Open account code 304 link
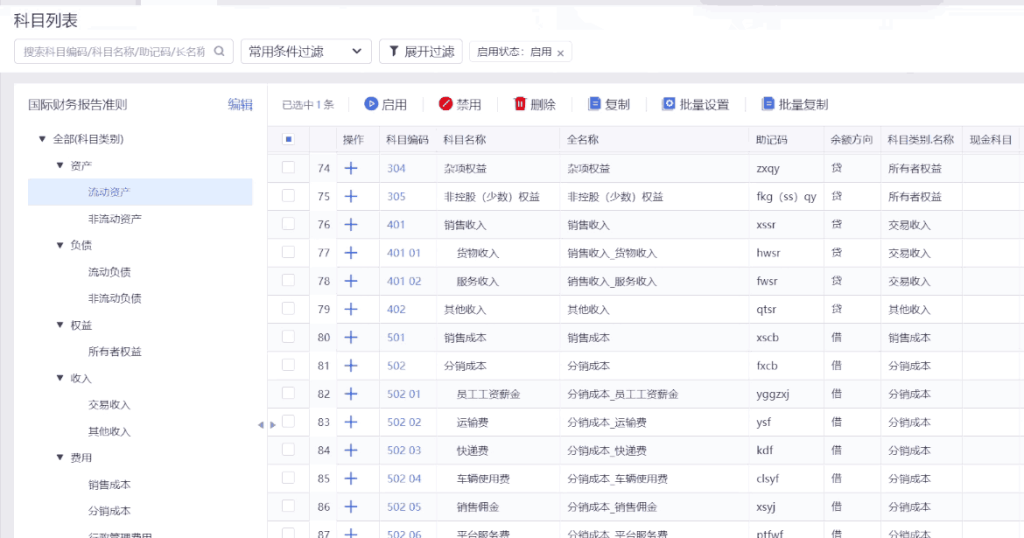This screenshot has height=538, width=1024. pos(396,168)
